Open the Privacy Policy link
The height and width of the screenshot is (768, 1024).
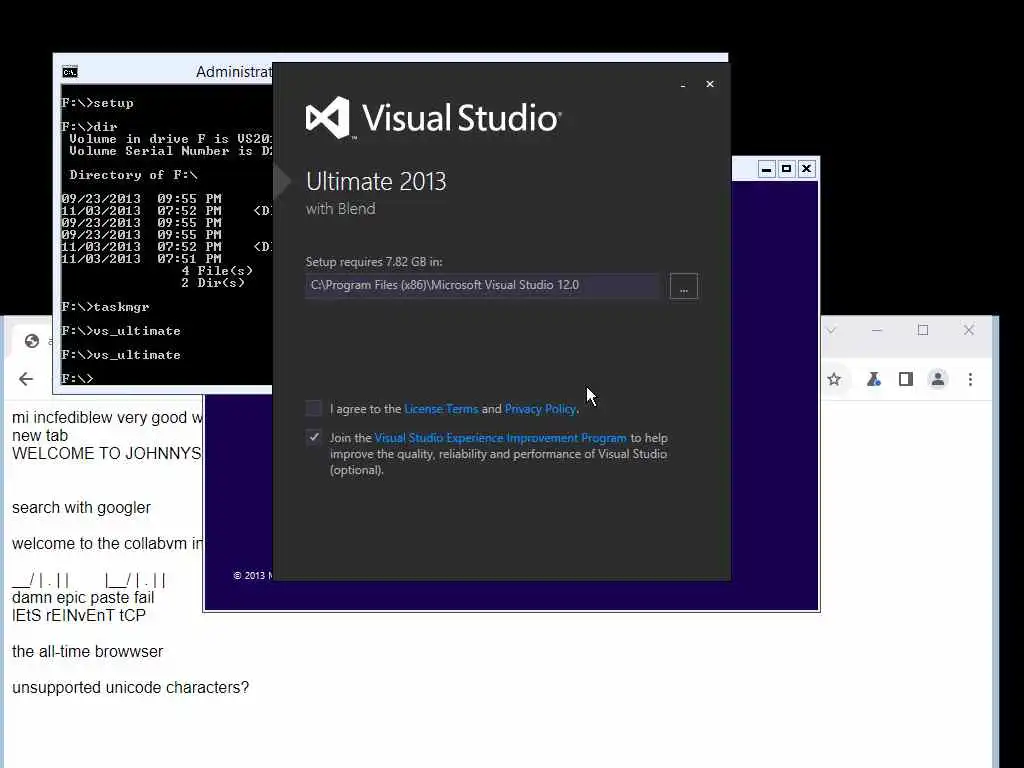pos(540,409)
